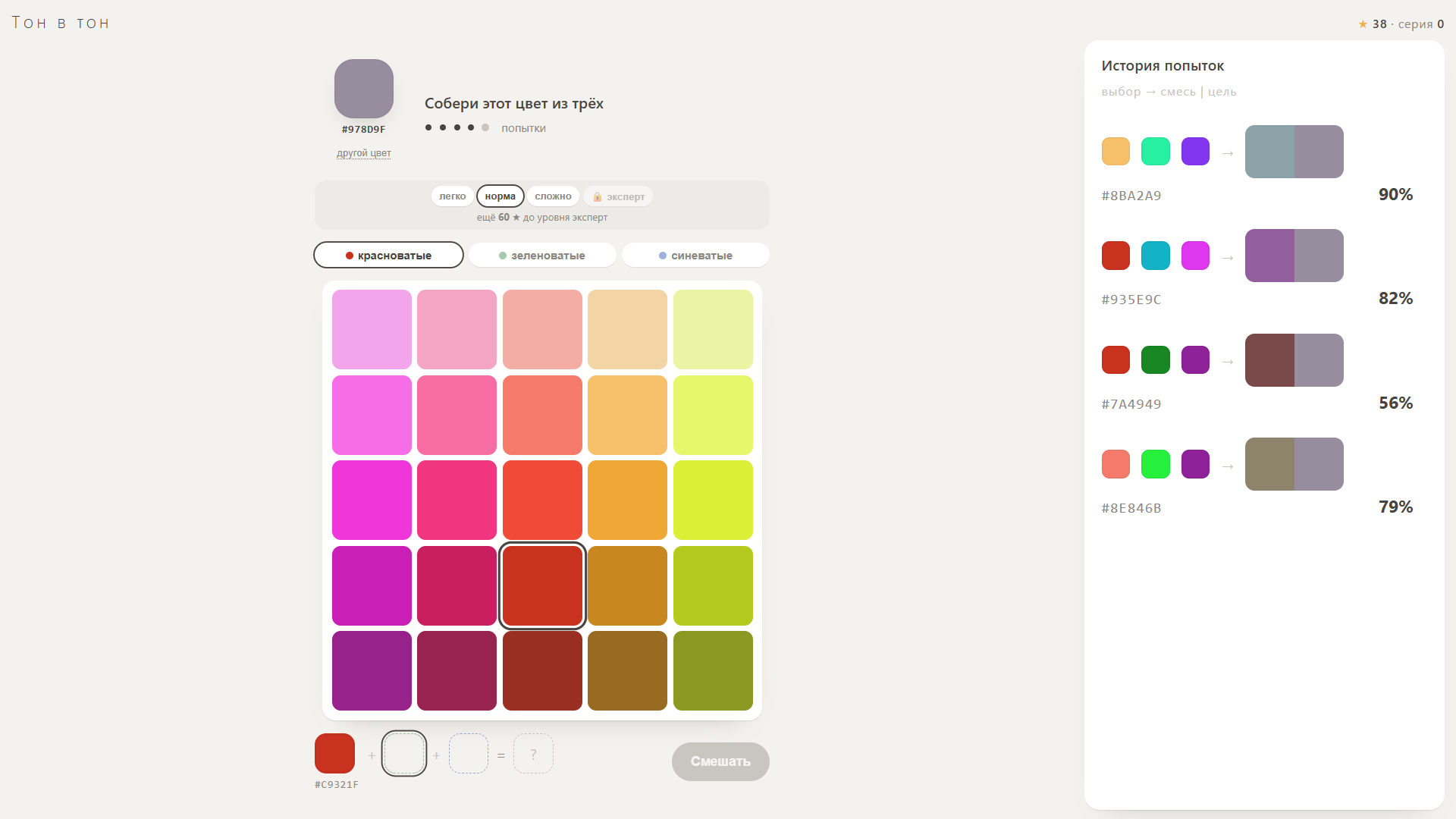Viewport: 1456px width, 819px height.
Task: Click the violet chip in the 90% attempt
Action: [1195, 152]
